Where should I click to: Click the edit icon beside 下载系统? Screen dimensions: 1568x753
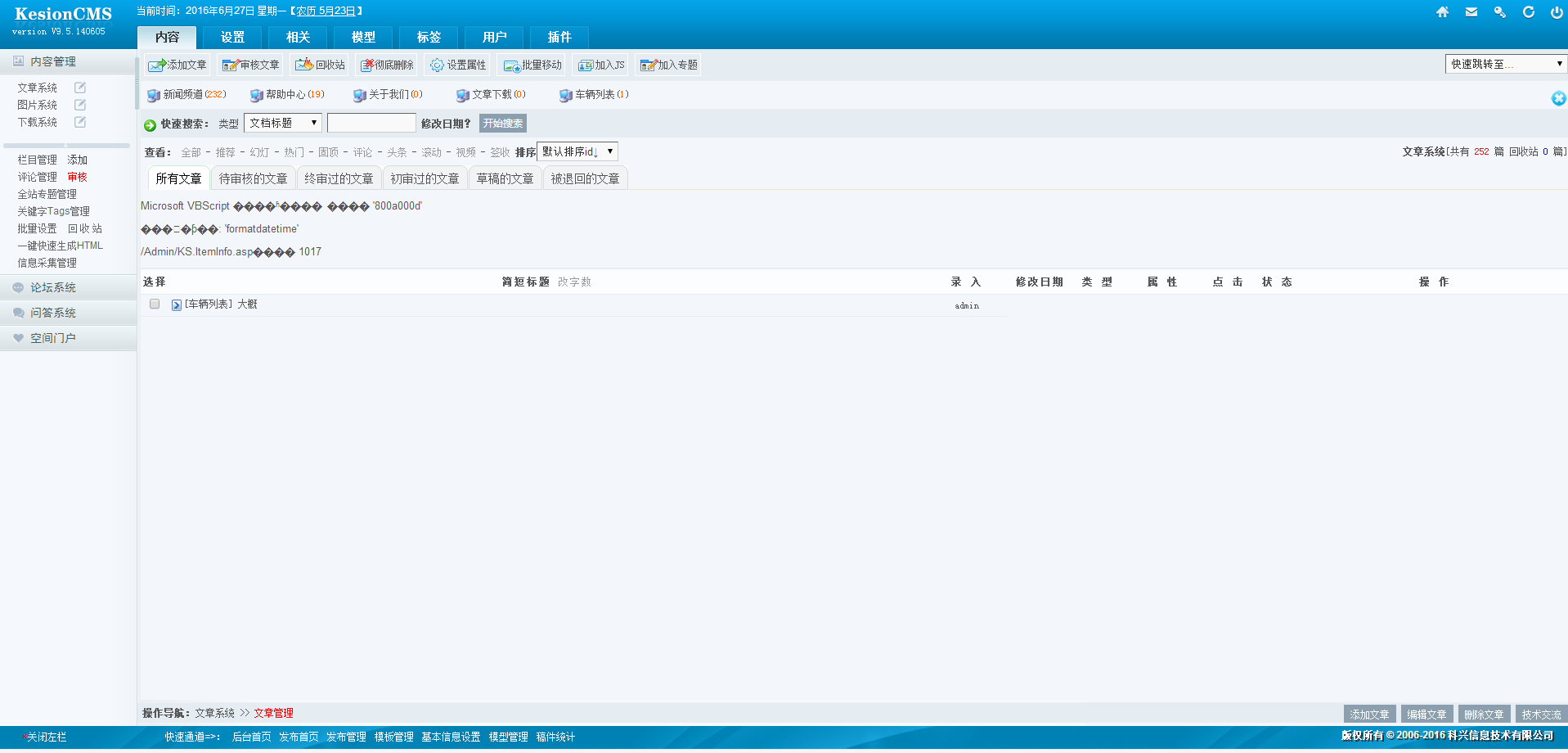[x=80, y=122]
